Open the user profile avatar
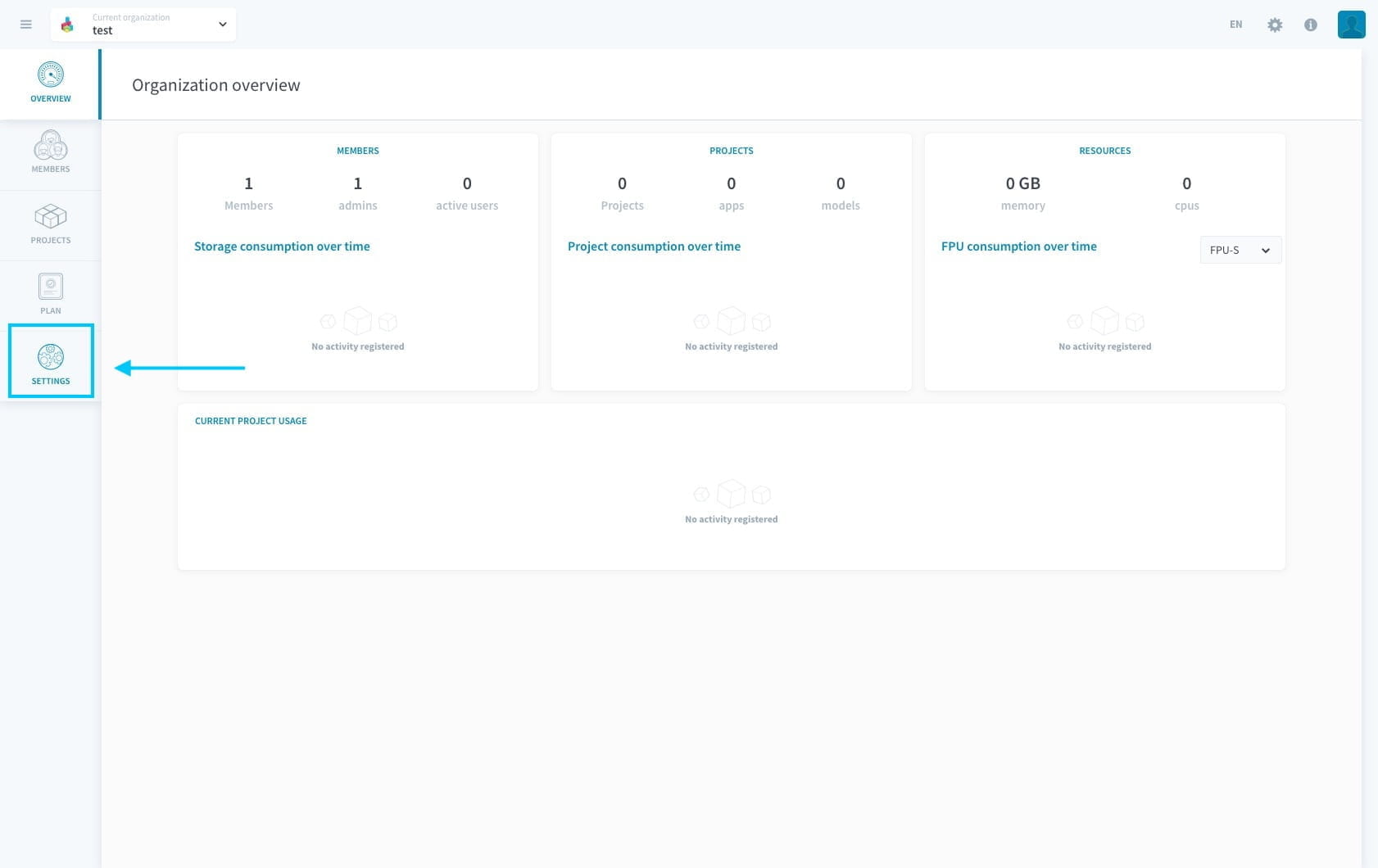1378x868 pixels. pos(1351,25)
